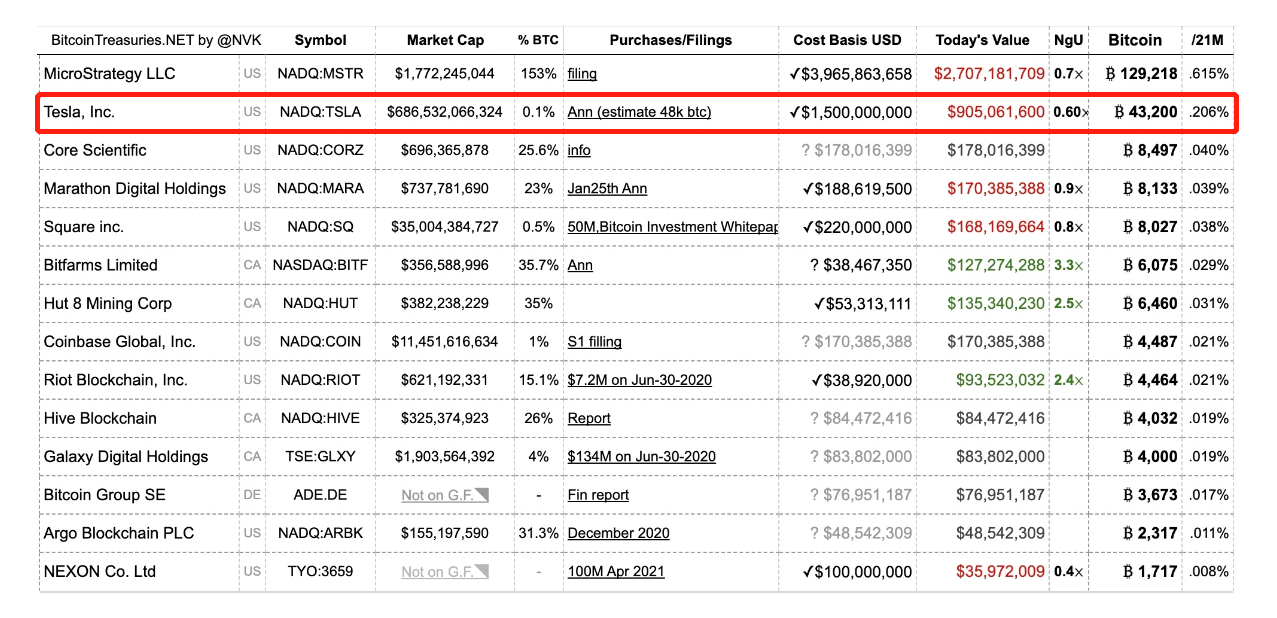Click the Bitcoin symbol beside MicroStrategy's 129,218
The height and width of the screenshot is (618, 1277).
pos(1110,74)
